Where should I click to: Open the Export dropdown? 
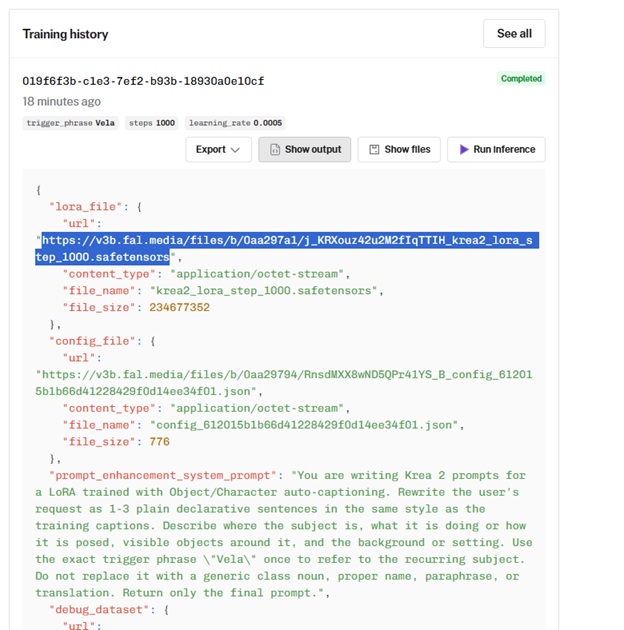point(219,149)
